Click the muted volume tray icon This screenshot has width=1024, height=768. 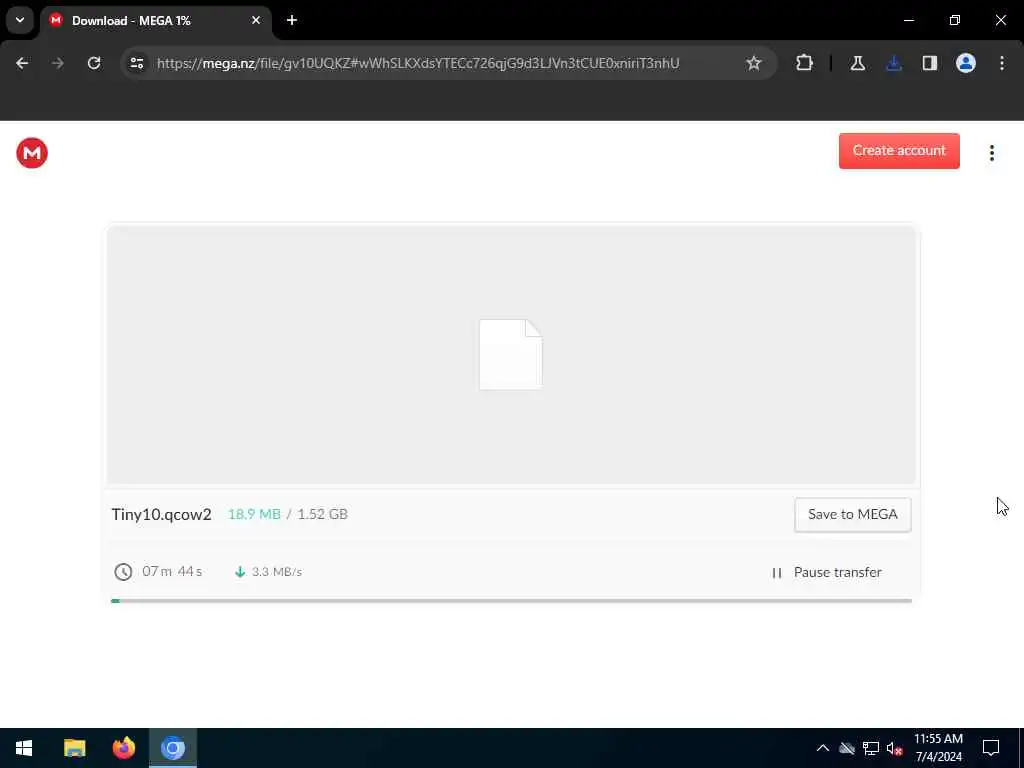895,748
